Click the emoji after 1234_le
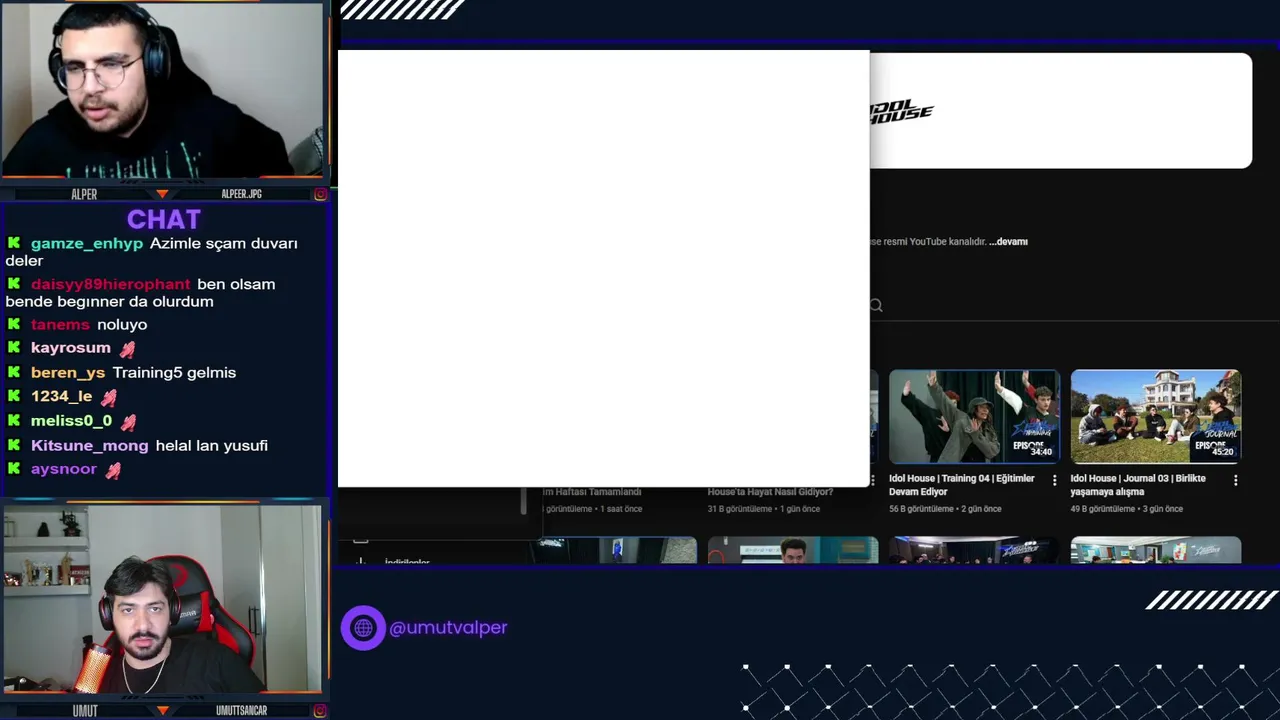 click(x=109, y=397)
